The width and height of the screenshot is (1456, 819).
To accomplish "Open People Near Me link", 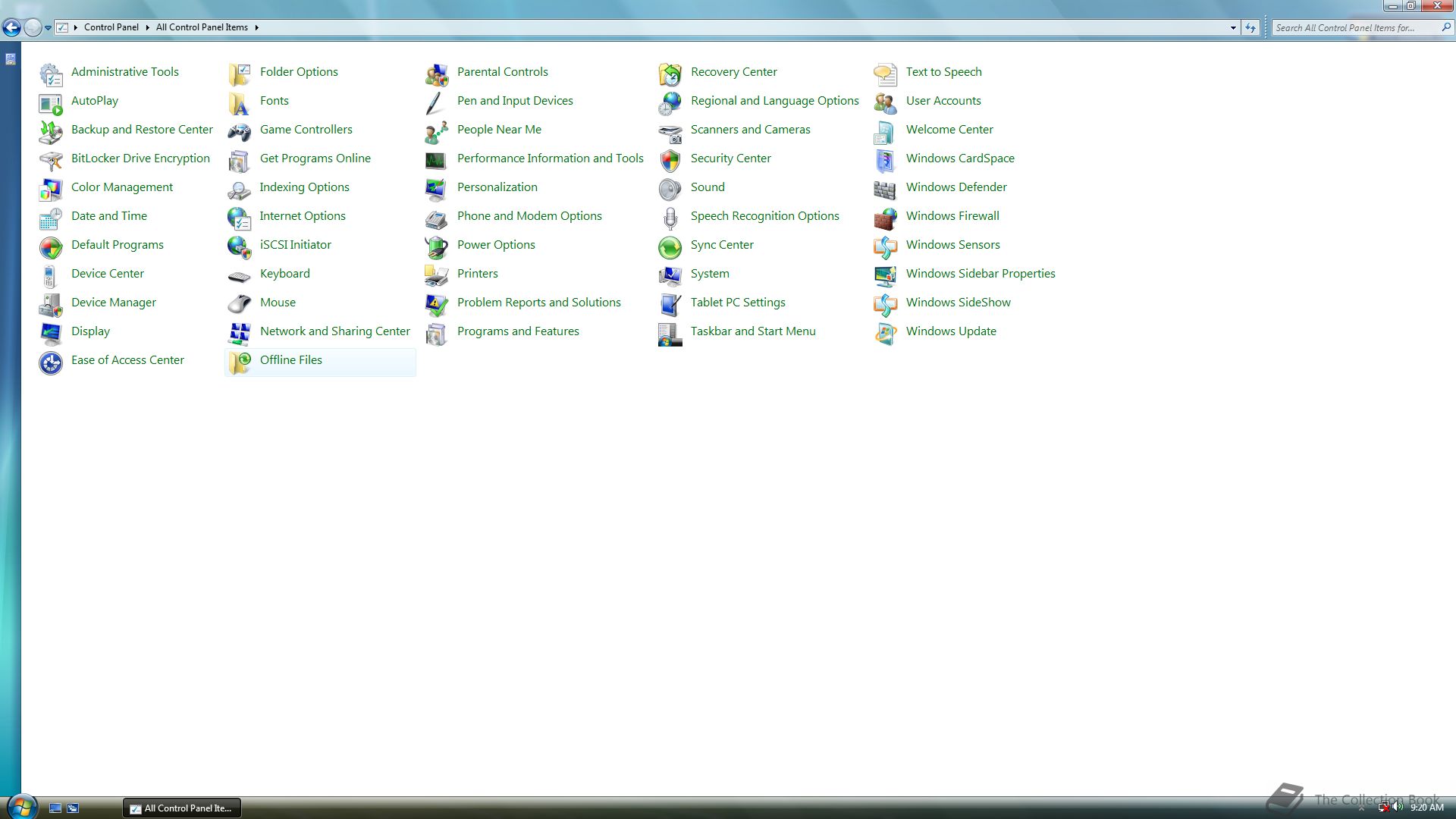I will [499, 129].
